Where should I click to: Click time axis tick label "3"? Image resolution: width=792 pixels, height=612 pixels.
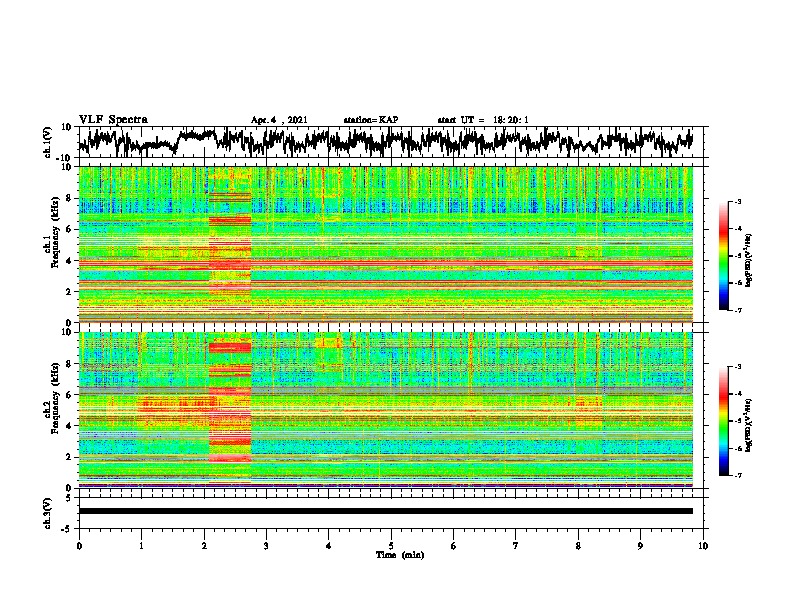266,546
